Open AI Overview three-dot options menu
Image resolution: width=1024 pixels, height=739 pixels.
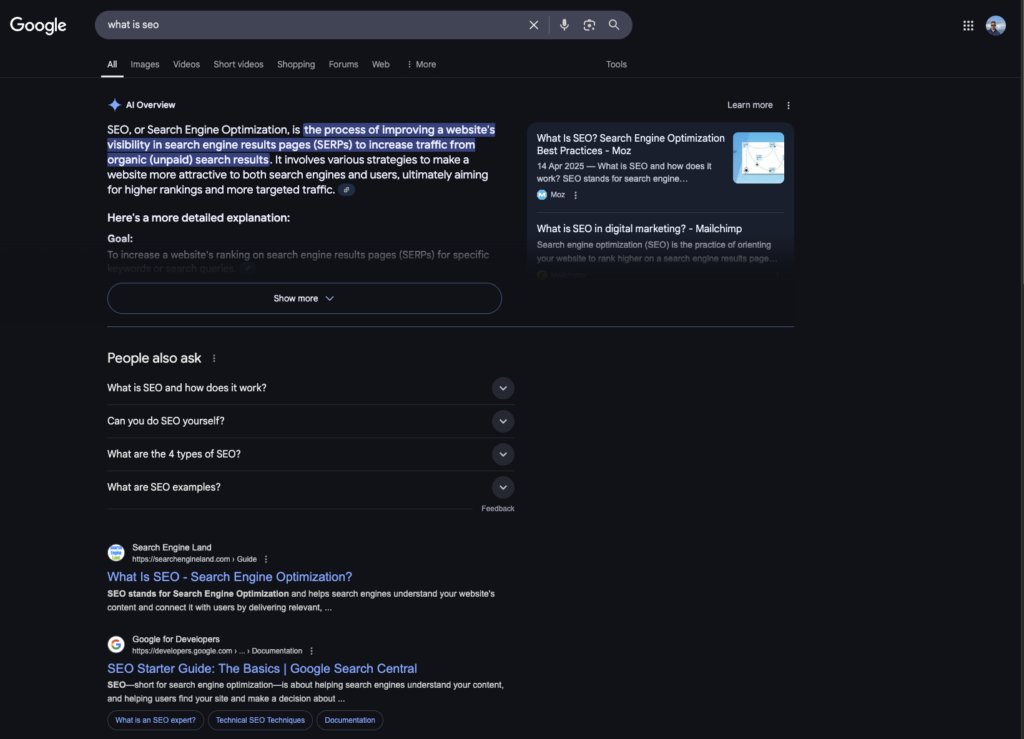click(788, 105)
